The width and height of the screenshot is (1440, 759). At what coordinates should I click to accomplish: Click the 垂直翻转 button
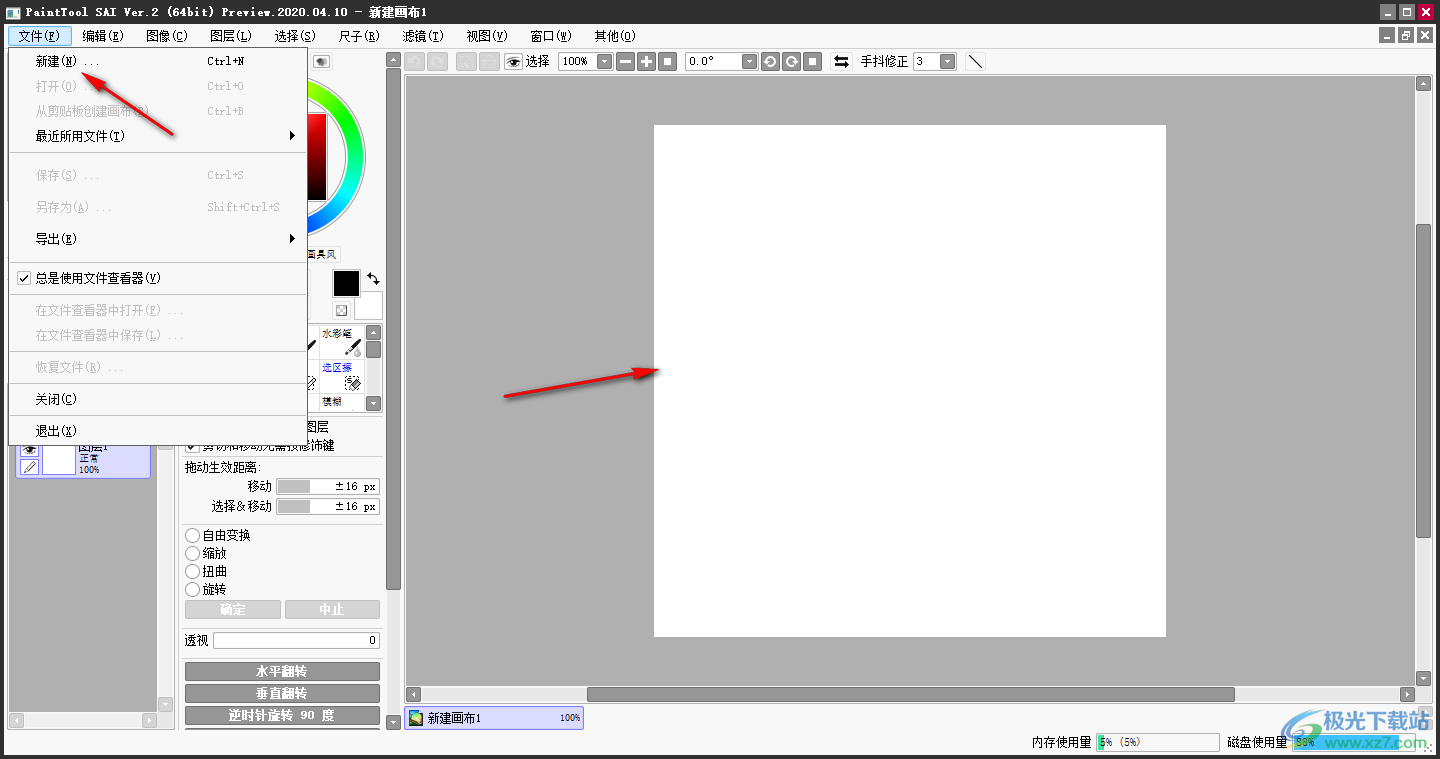tap(282, 693)
